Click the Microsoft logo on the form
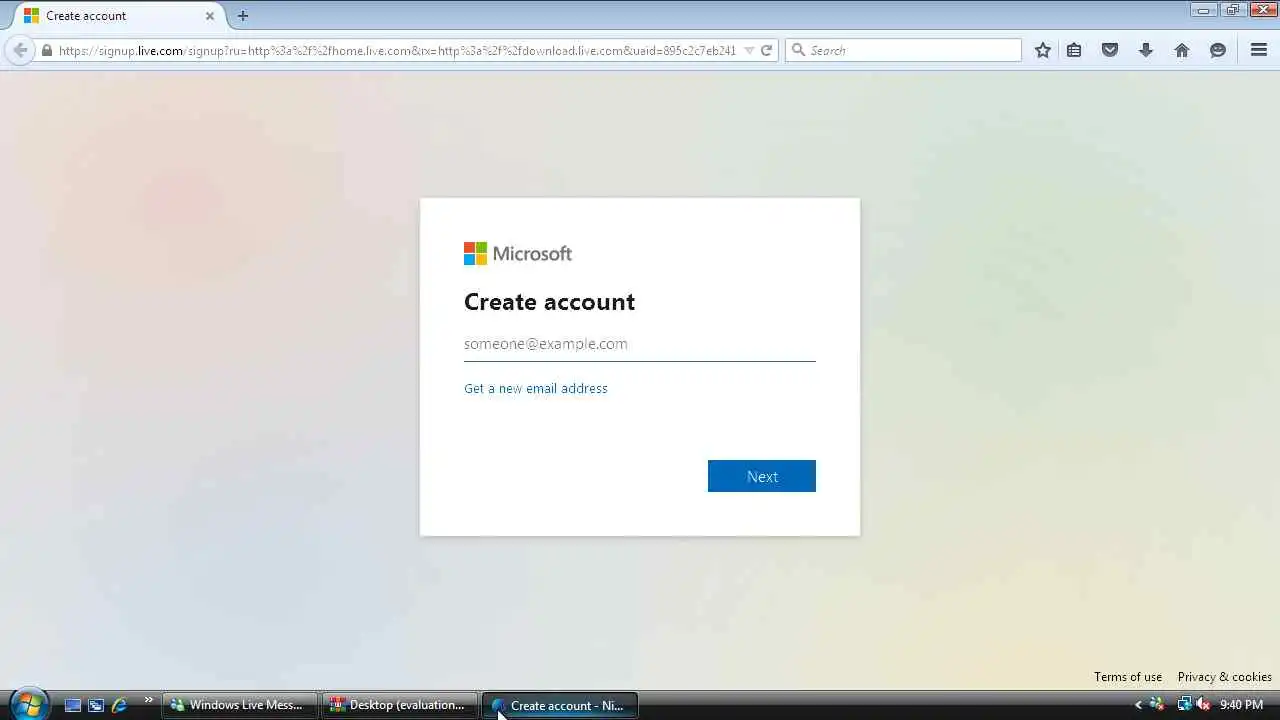The width and height of the screenshot is (1280, 720). point(518,254)
